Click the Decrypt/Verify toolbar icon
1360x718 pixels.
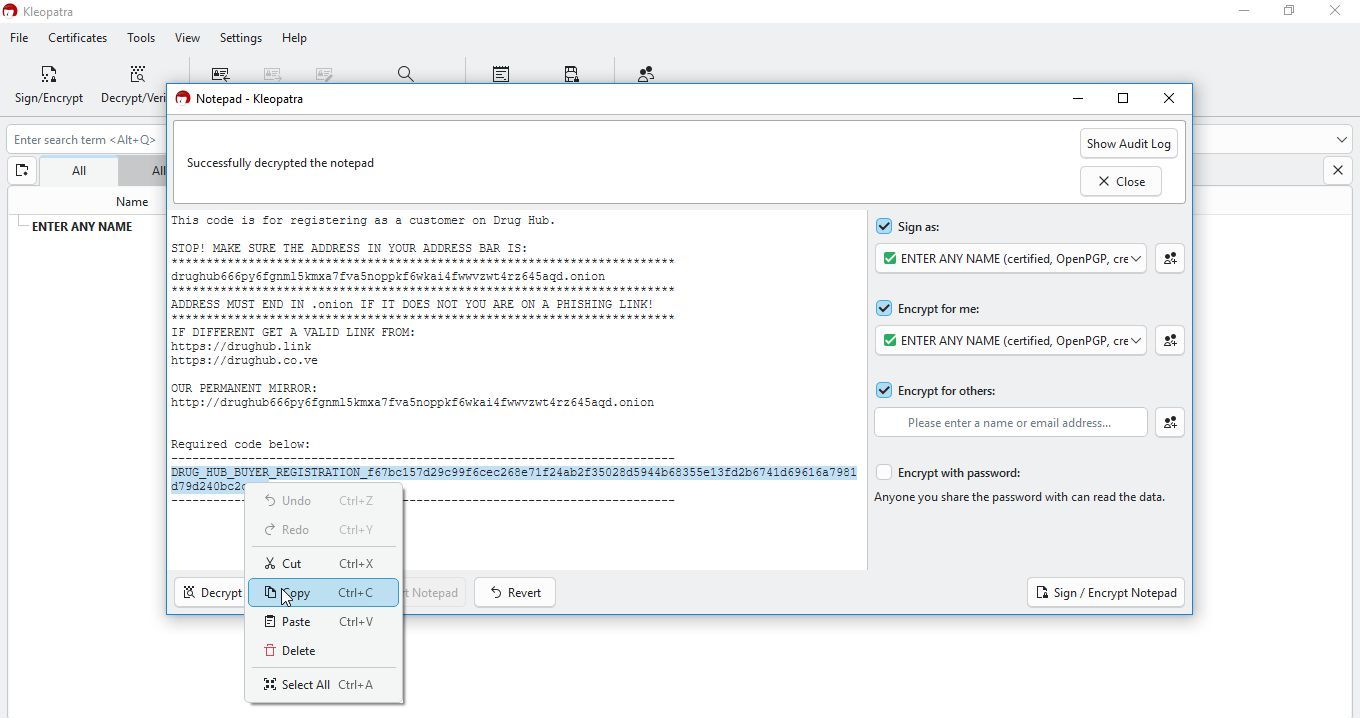pyautogui.click(x=138, y=75)
